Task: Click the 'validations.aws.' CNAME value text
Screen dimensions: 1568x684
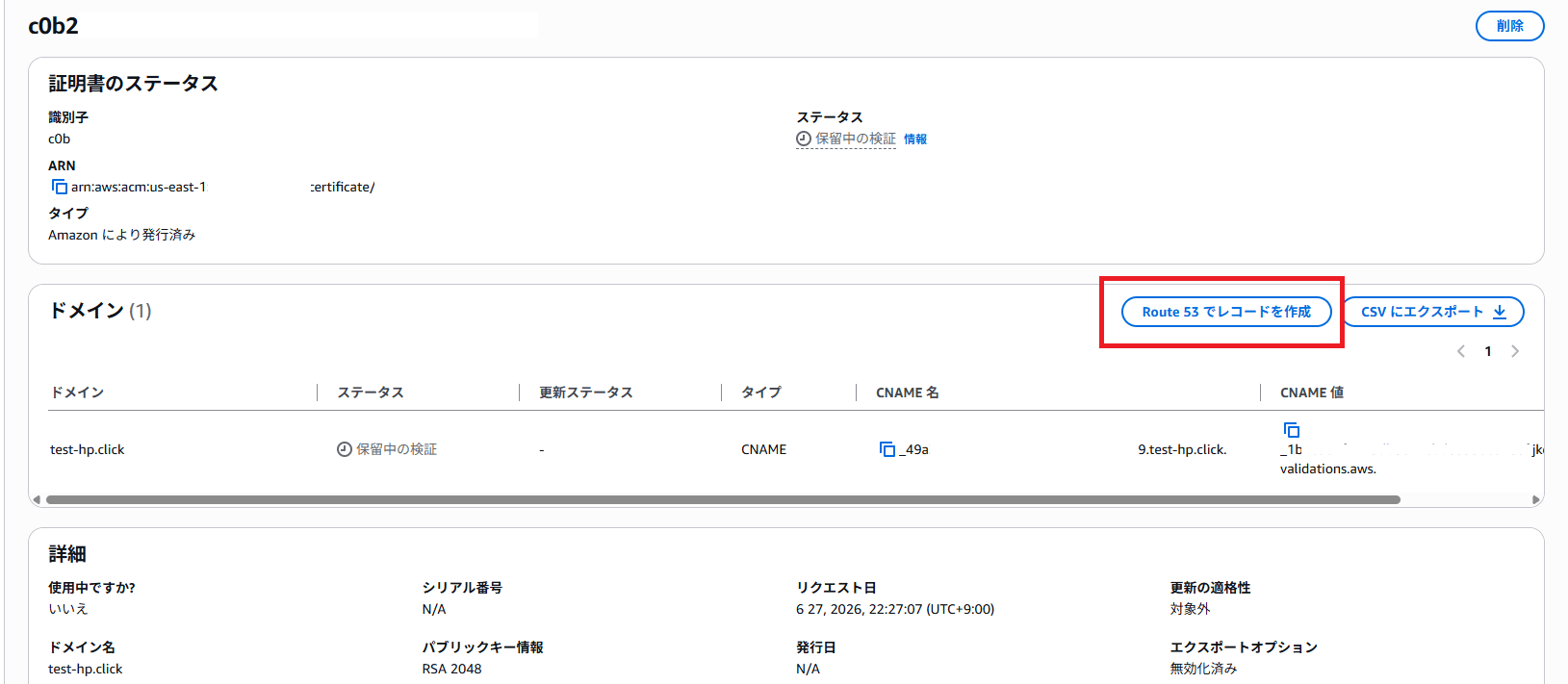Action: 1328,469
